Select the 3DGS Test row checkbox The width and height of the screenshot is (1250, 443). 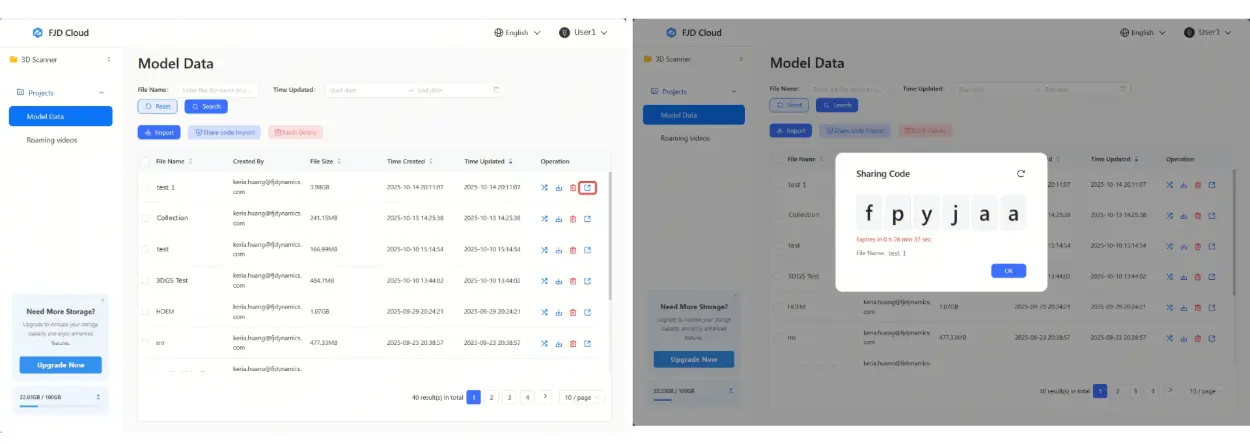(146, 281)
